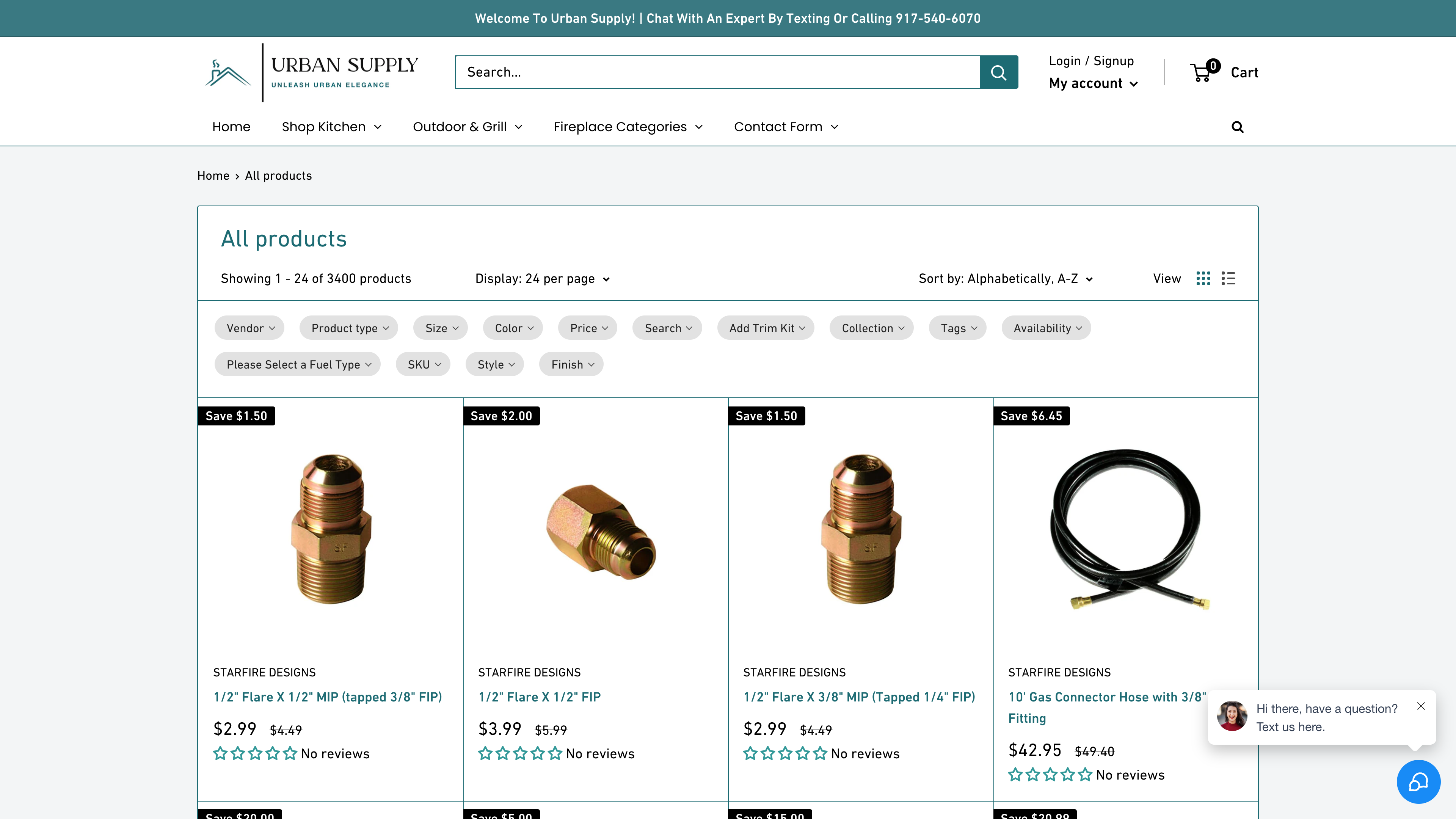Close the chat question popup
The height and width of the screenshot is (819, 1456).
1421,706
